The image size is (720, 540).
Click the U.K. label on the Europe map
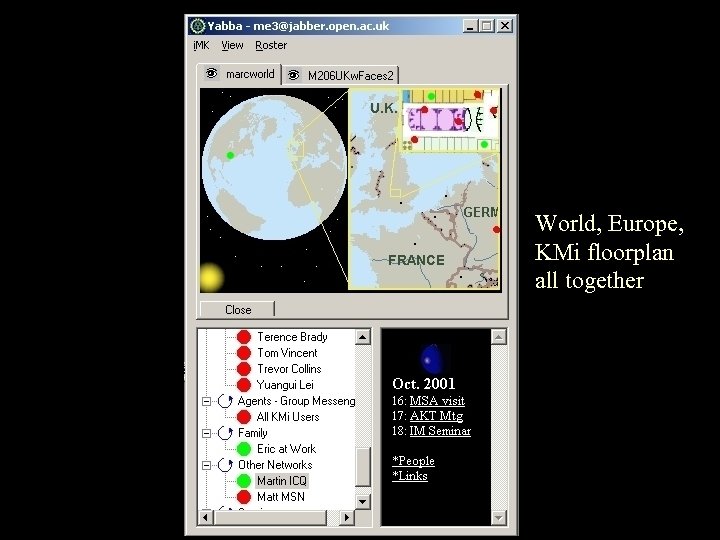tap(384, 108)
